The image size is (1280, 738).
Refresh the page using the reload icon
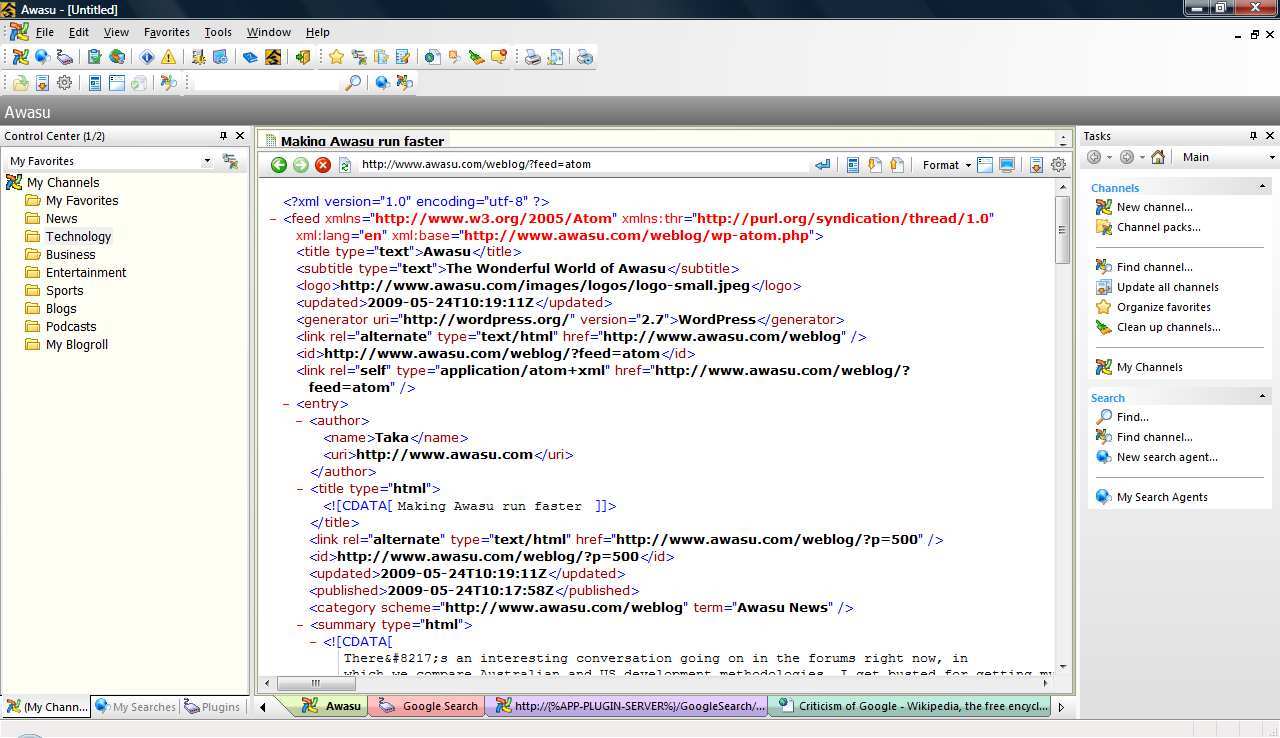click(x=344, y=165)
